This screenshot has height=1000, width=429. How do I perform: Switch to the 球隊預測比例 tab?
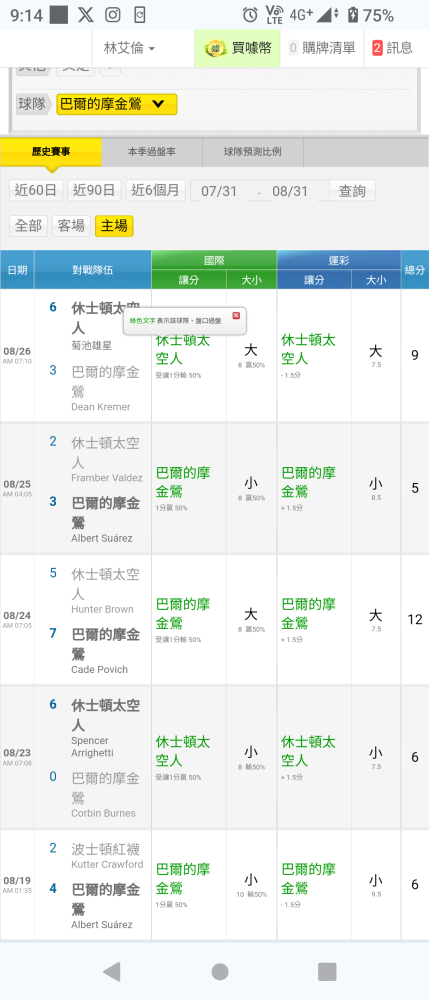coord(252,152)
